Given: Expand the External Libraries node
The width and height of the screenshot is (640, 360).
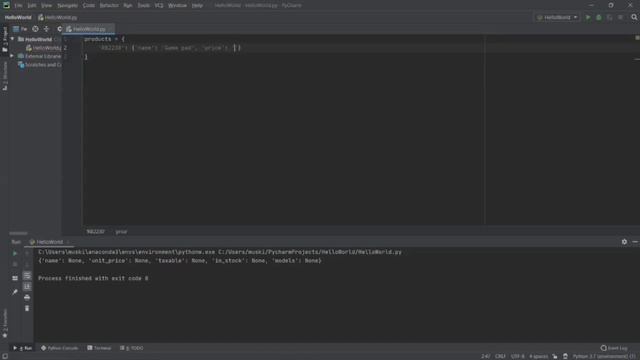Looking at the screenshot, I should click(12, 56).
